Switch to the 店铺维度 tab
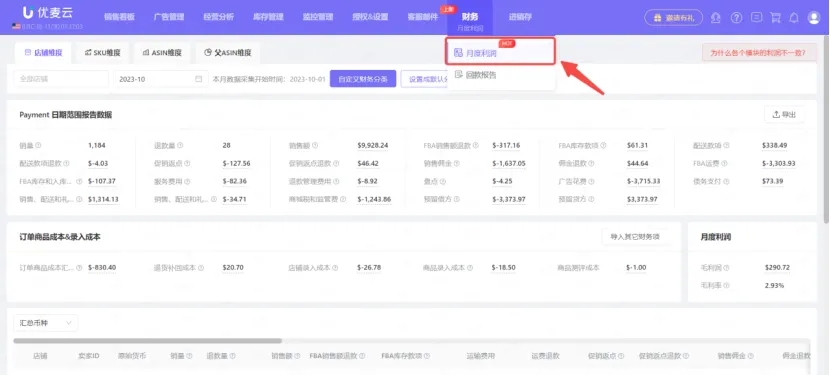 (x=42, y=52)
